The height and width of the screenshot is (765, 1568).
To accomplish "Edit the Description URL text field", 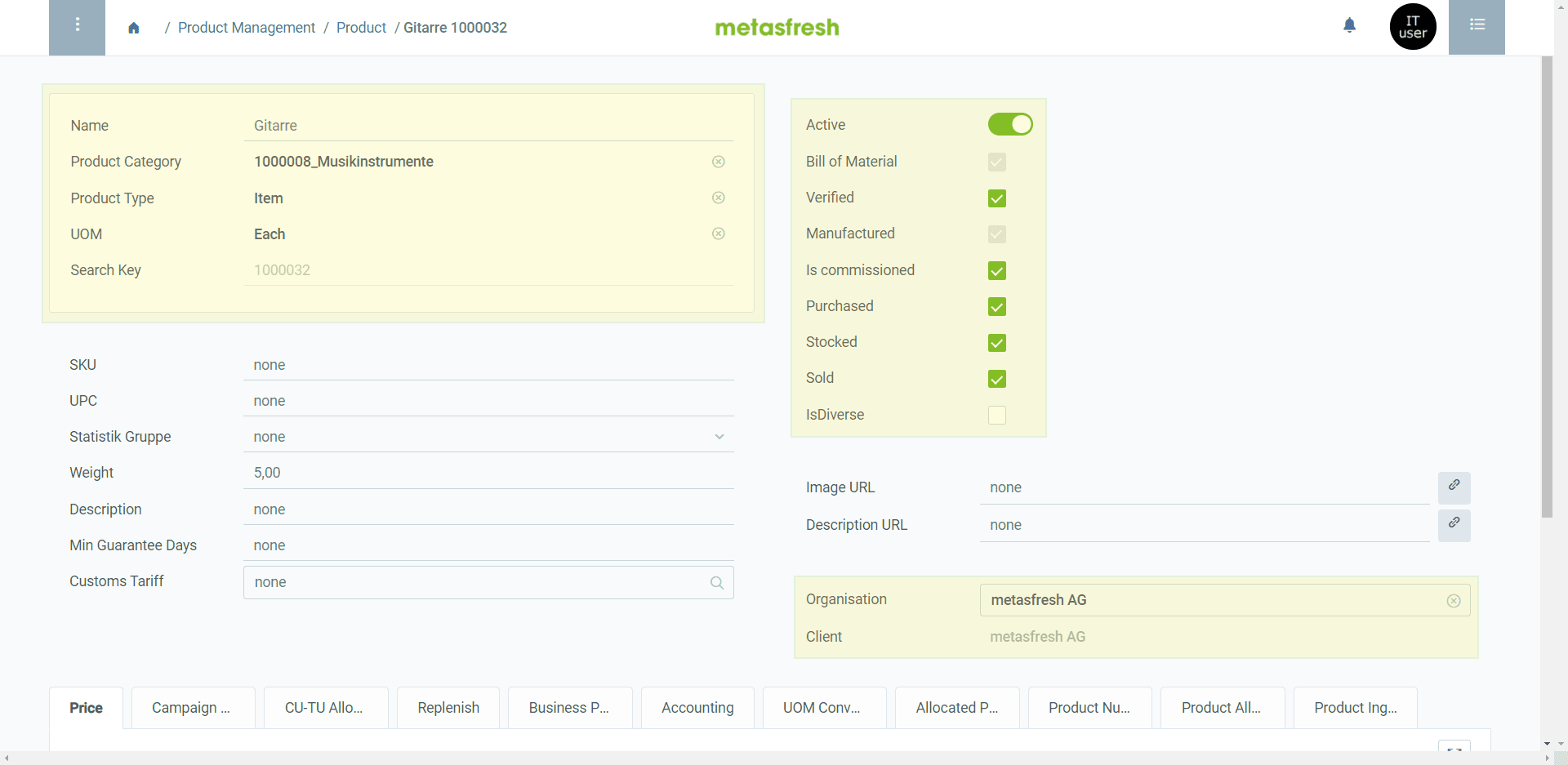I will pos(1205,525).
